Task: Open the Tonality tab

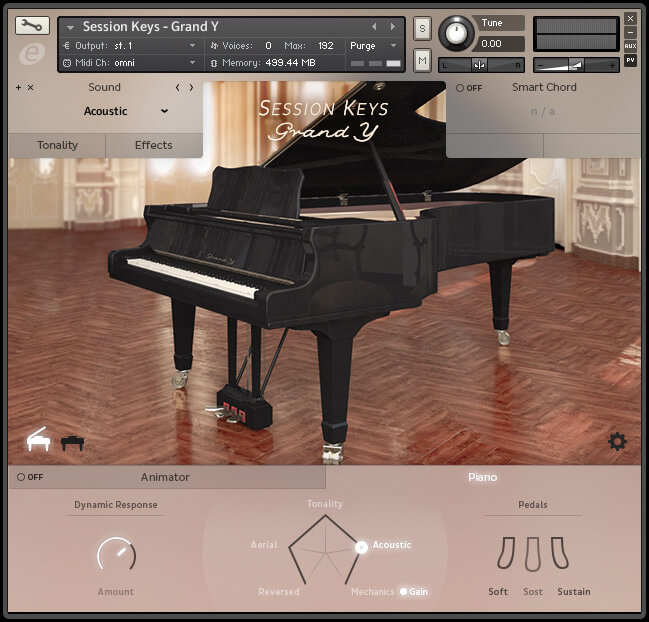Action: (58, 145)
